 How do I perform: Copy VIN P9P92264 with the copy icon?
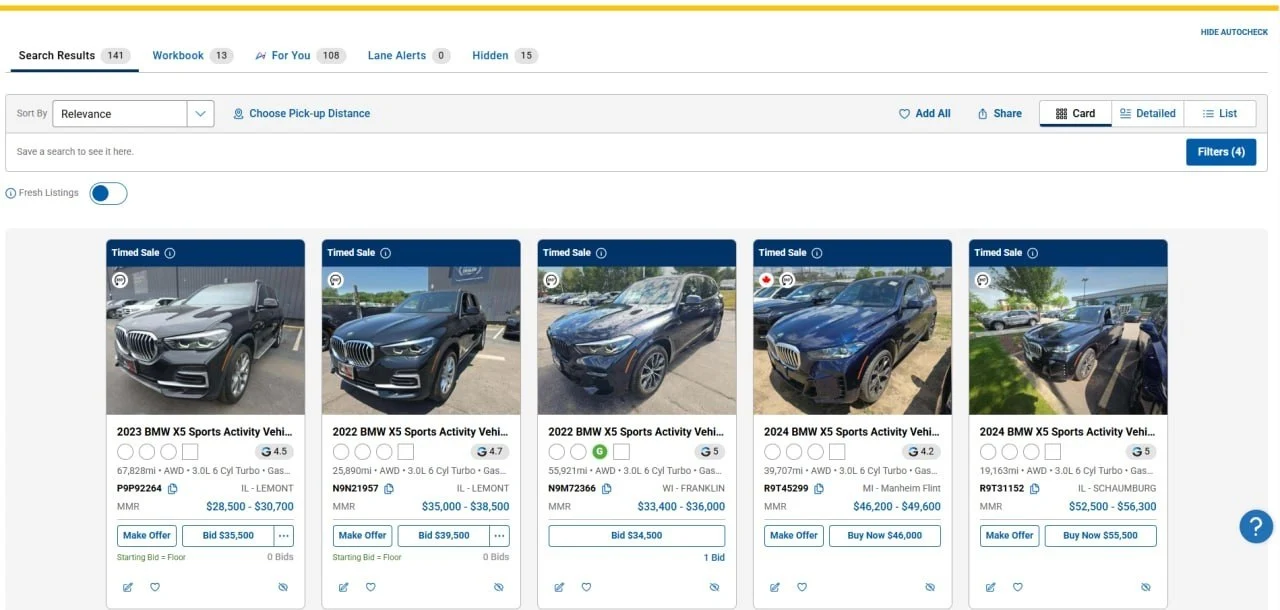point(173,489)
